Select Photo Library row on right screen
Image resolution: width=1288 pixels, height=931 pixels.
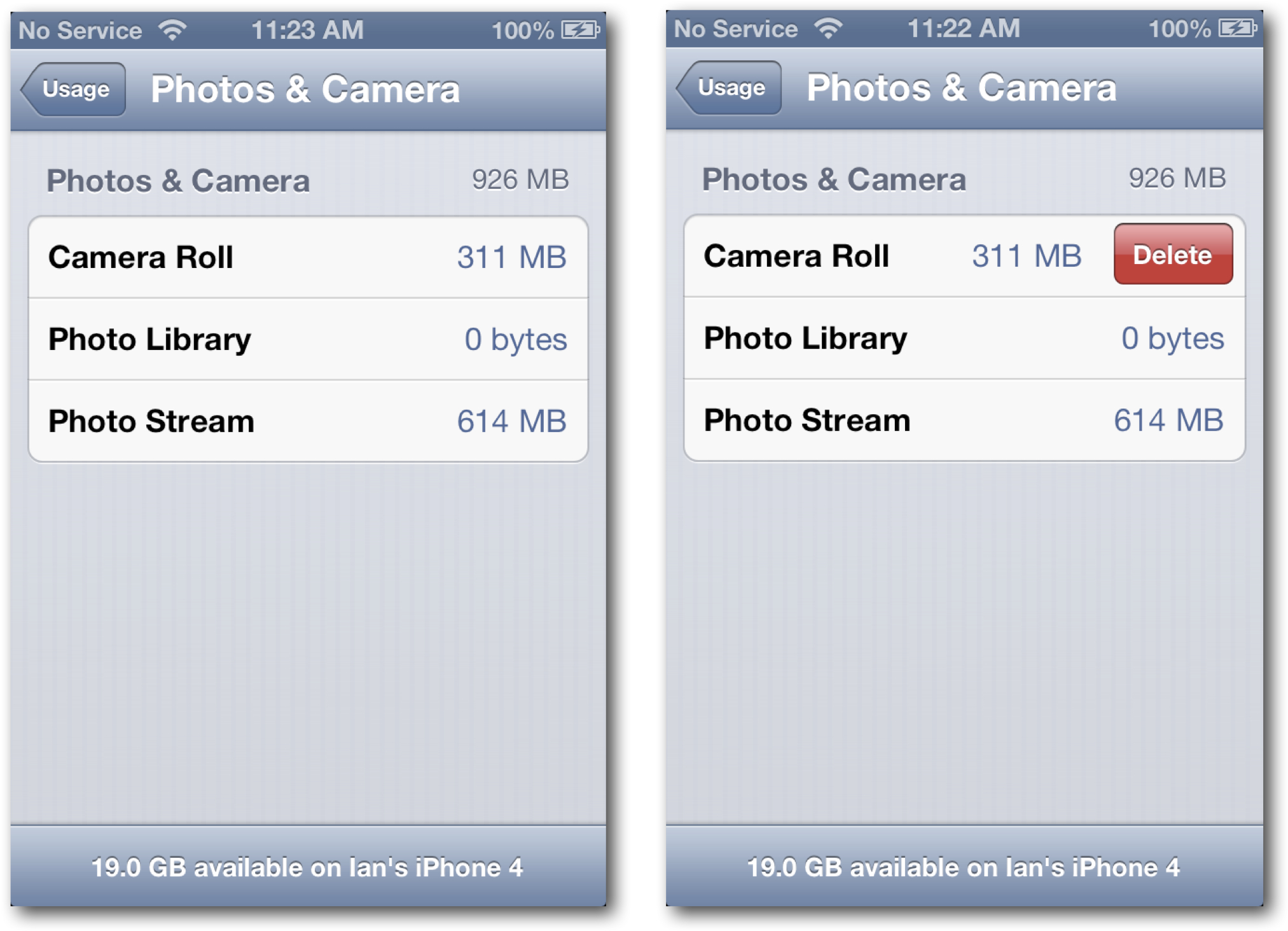pyautogui.click(x=964, y=338)
